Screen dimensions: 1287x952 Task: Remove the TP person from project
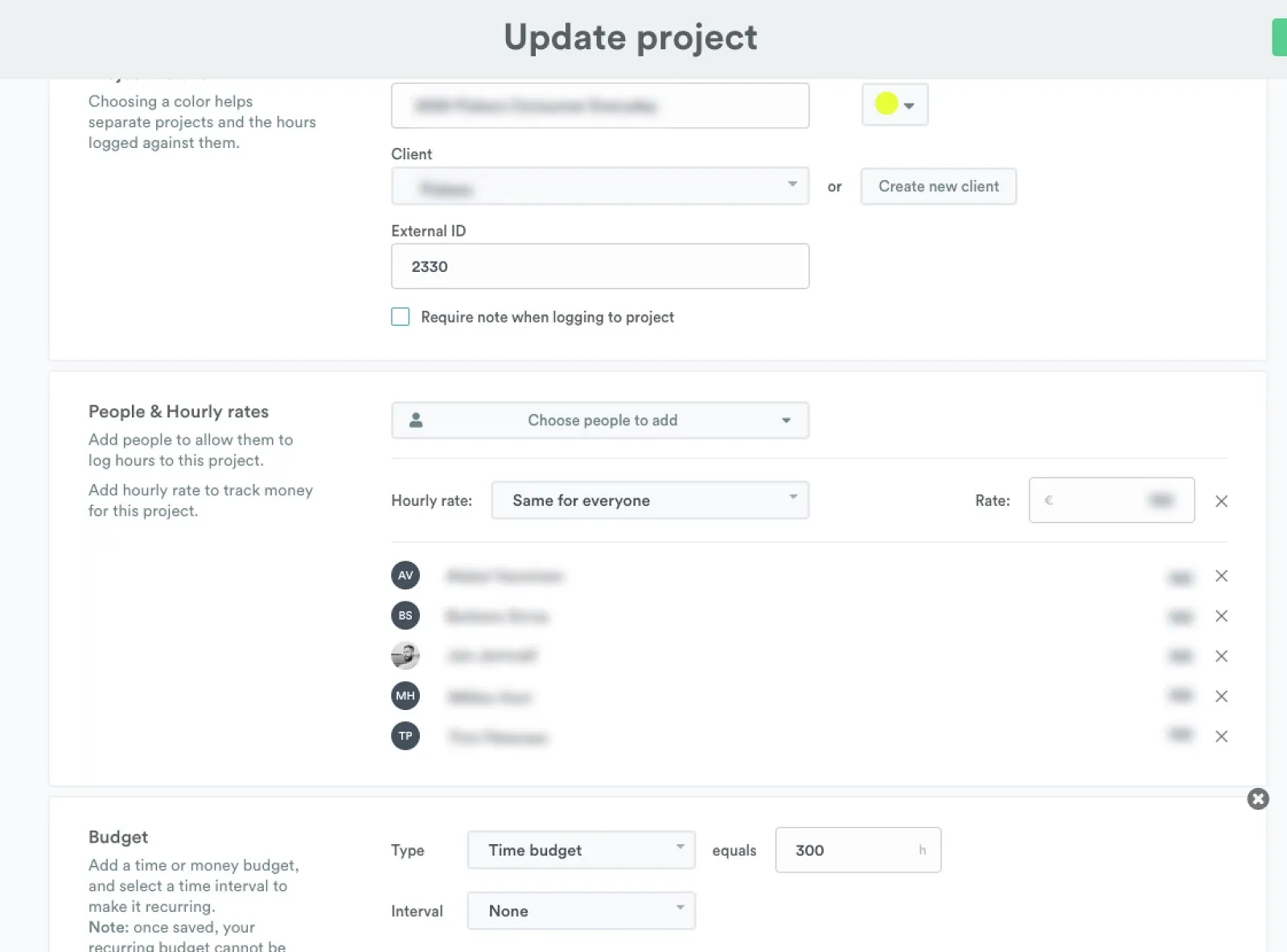(x=1221, y=737)
